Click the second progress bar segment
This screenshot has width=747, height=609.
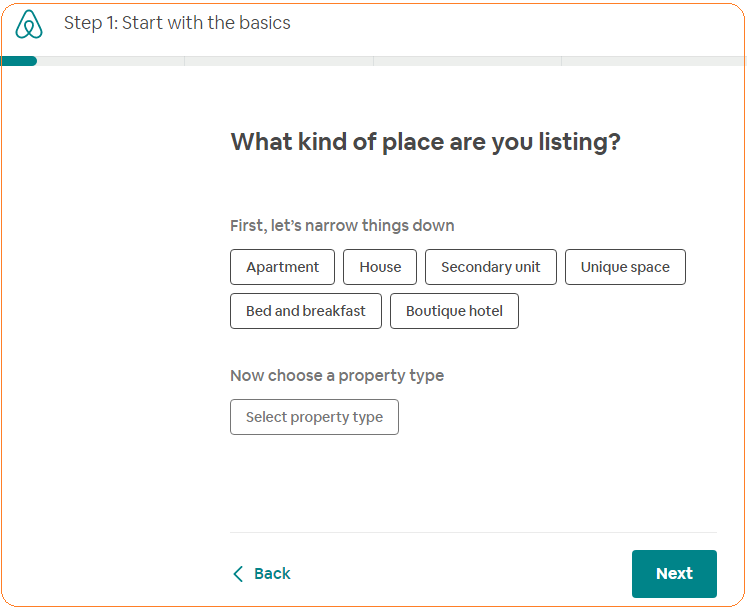279,61
